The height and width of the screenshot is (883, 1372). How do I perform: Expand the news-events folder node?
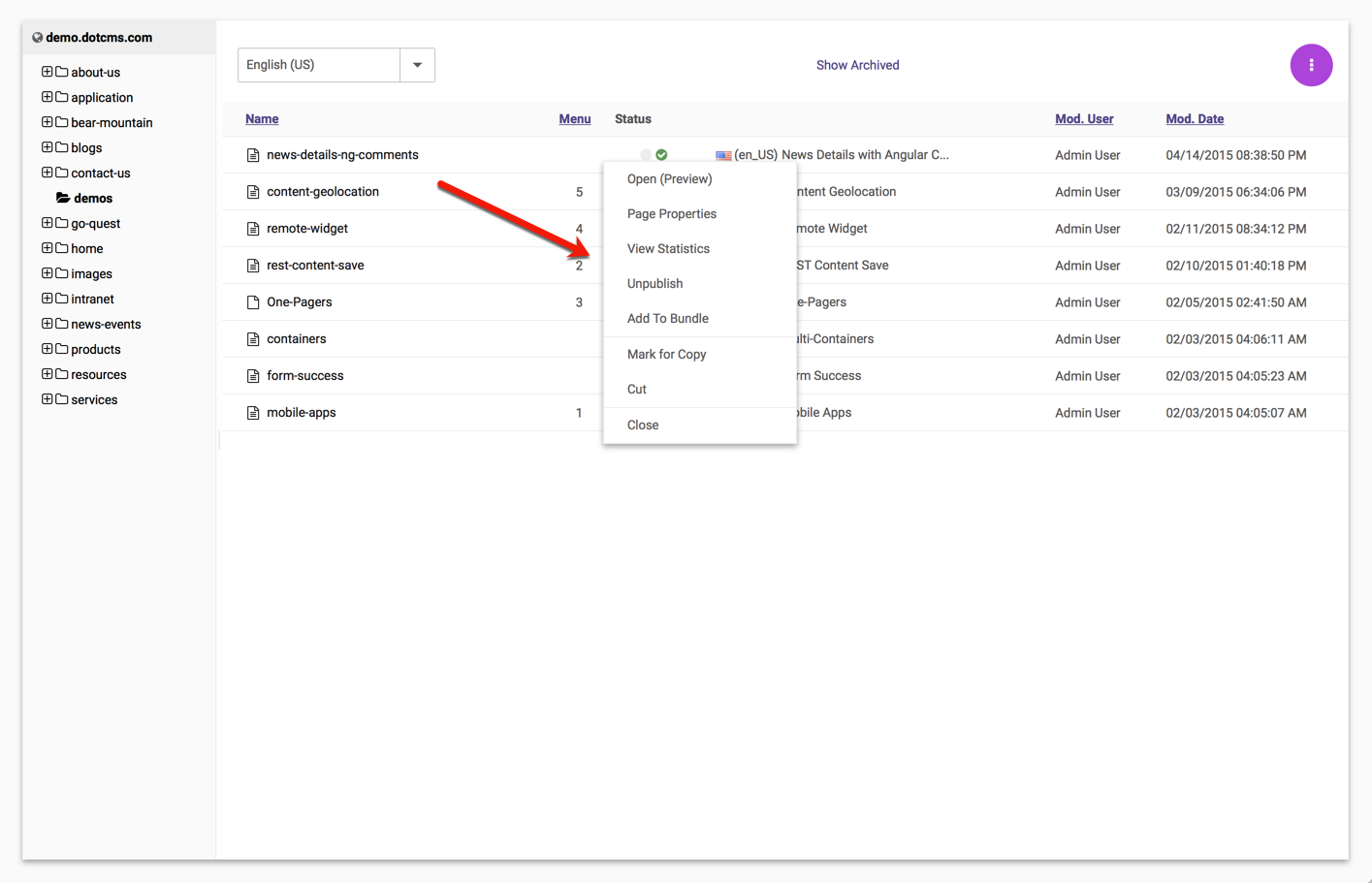point(47,324)
